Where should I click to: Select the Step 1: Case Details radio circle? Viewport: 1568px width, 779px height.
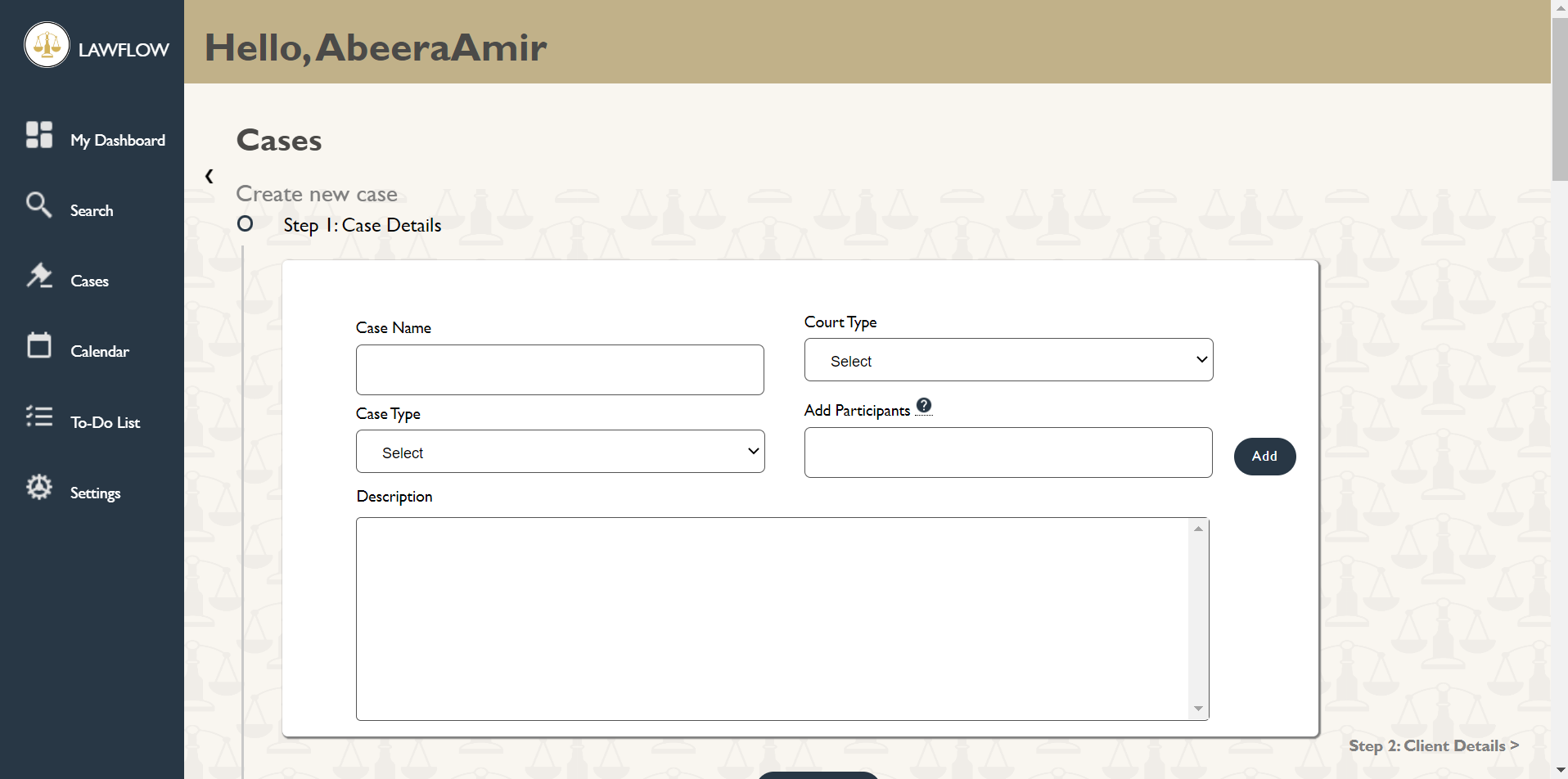245,223
